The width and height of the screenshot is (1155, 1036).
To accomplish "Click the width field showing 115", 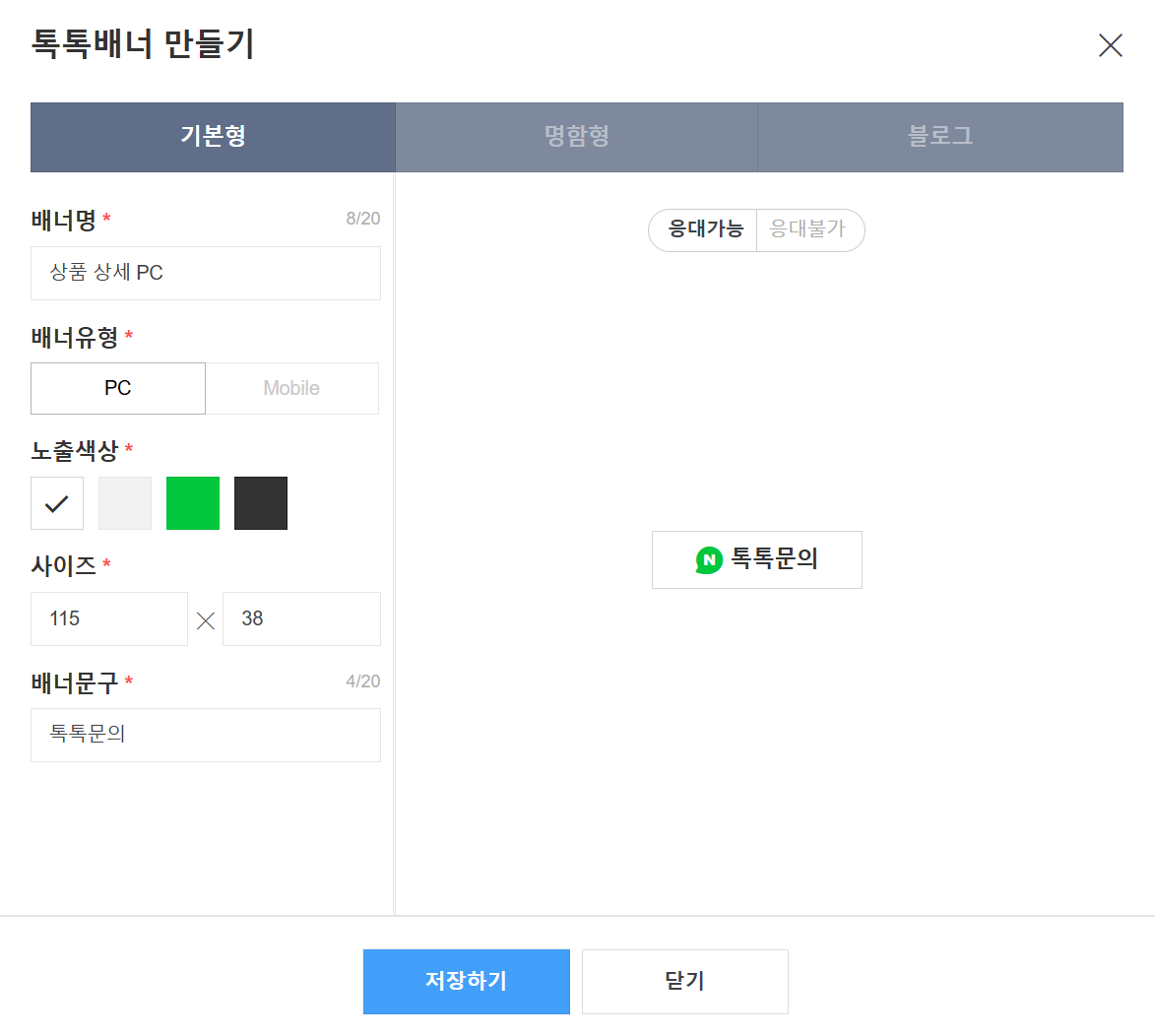I will pyautogui.click(x=108, y=618).
